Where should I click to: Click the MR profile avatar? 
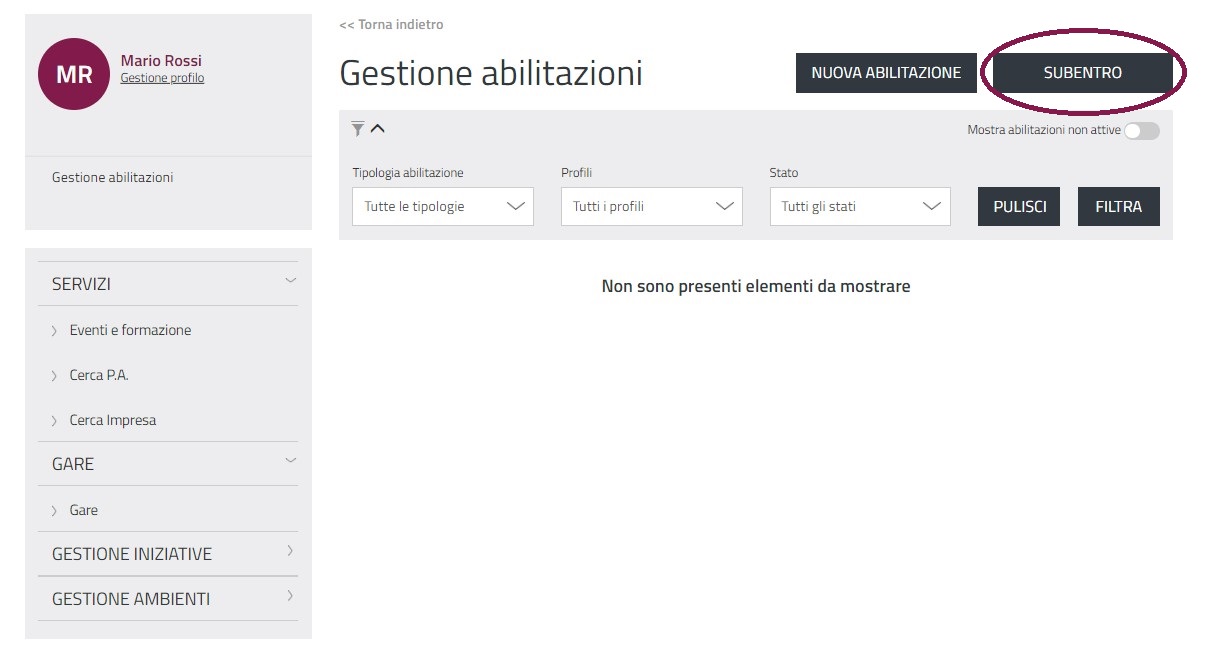73,74
